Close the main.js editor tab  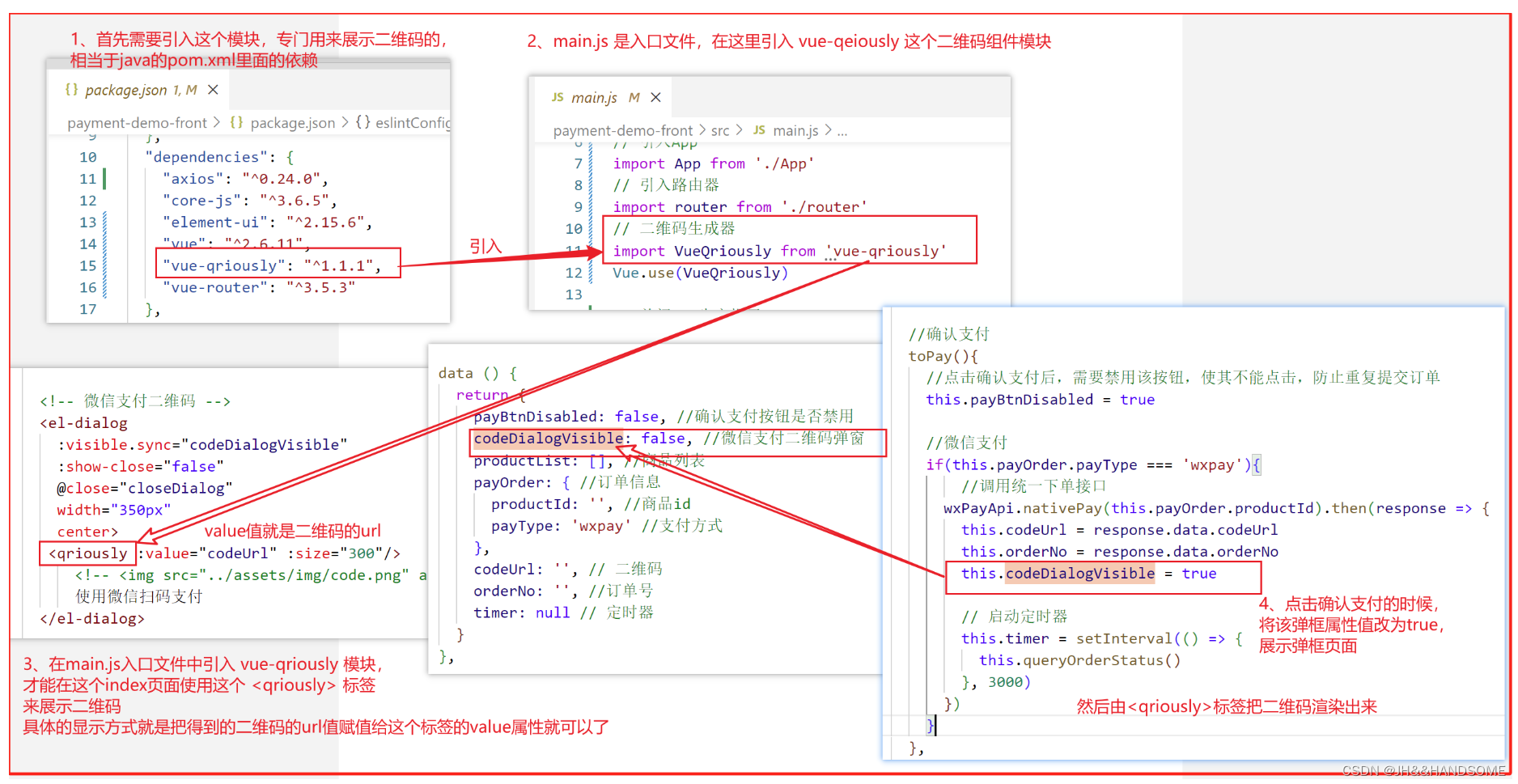point(655,97)
